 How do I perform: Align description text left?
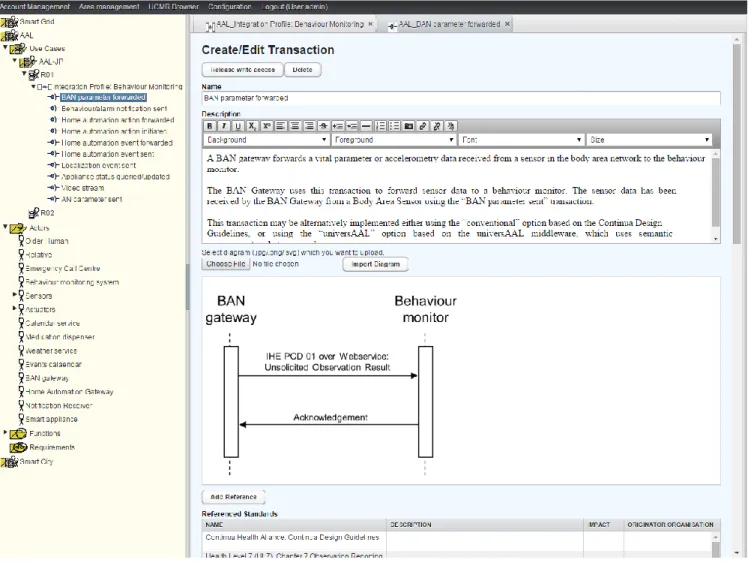280,126
